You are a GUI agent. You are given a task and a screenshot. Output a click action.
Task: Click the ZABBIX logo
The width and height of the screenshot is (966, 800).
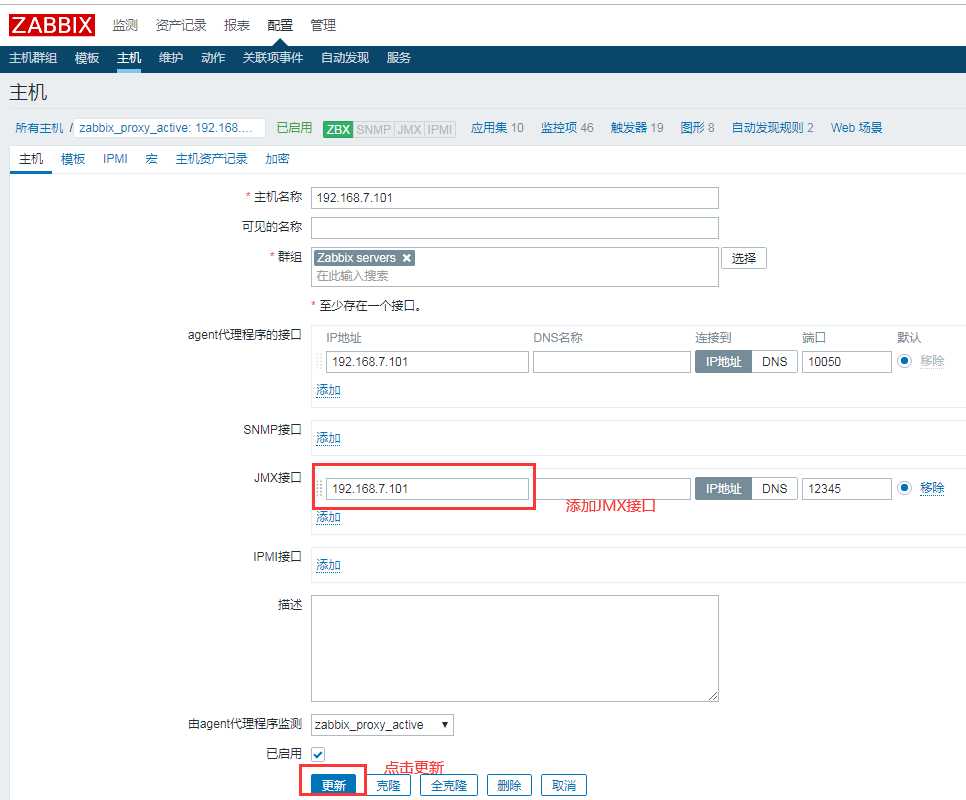coord(52,25)
